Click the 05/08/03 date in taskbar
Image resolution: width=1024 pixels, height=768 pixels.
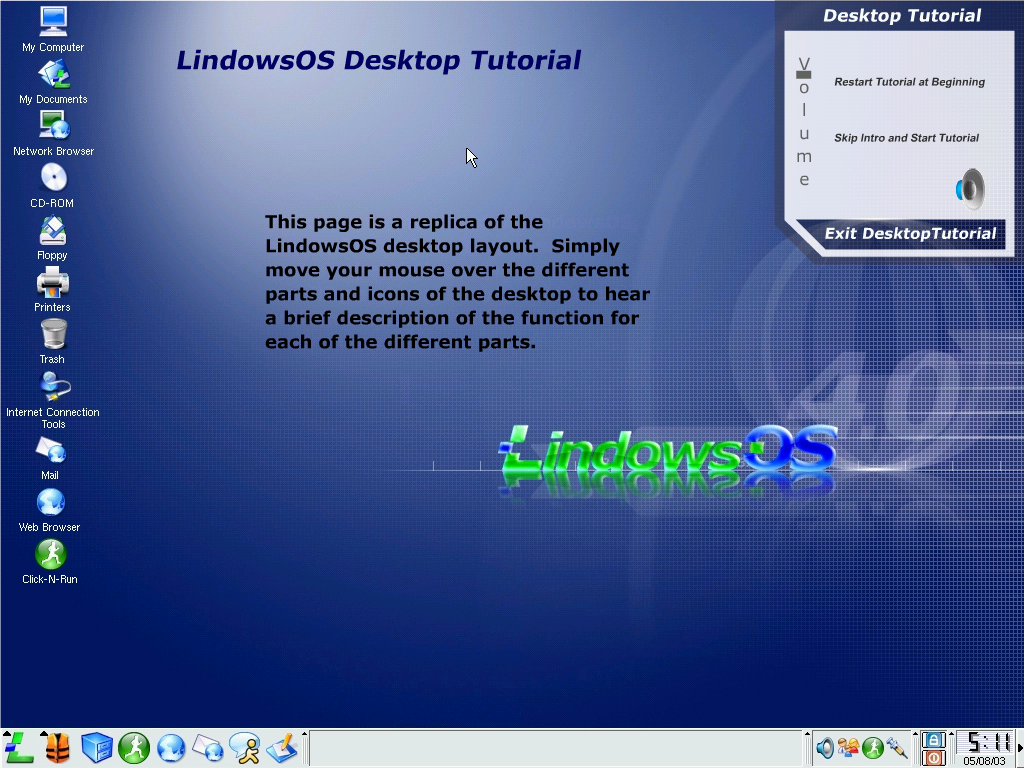point(984,761)
